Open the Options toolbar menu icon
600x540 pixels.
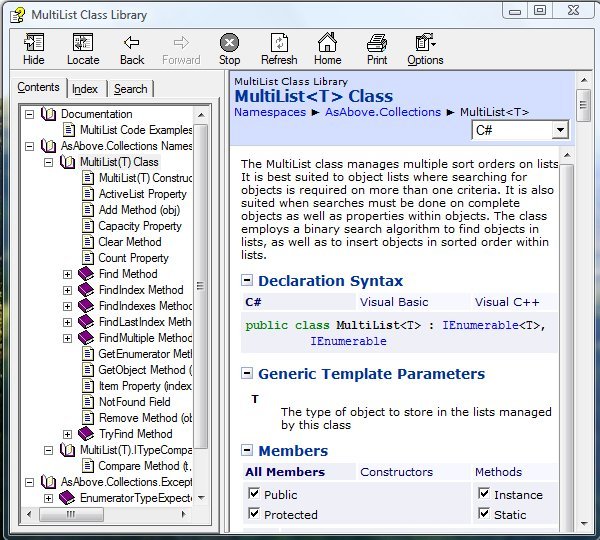click(x=425, y=42)
